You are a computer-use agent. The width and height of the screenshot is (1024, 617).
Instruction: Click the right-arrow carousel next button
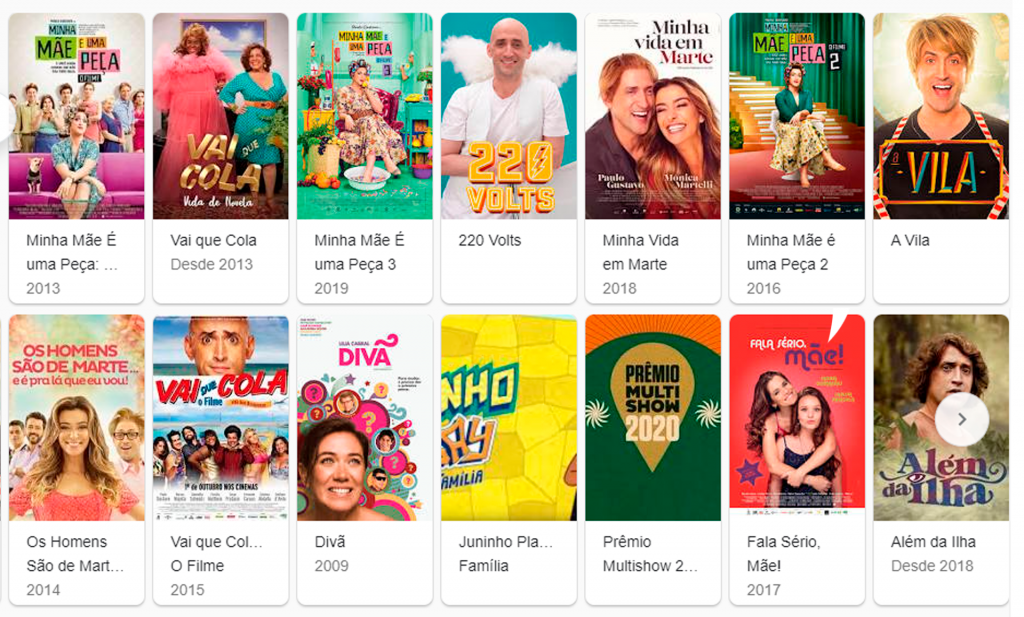pos(961,419)
